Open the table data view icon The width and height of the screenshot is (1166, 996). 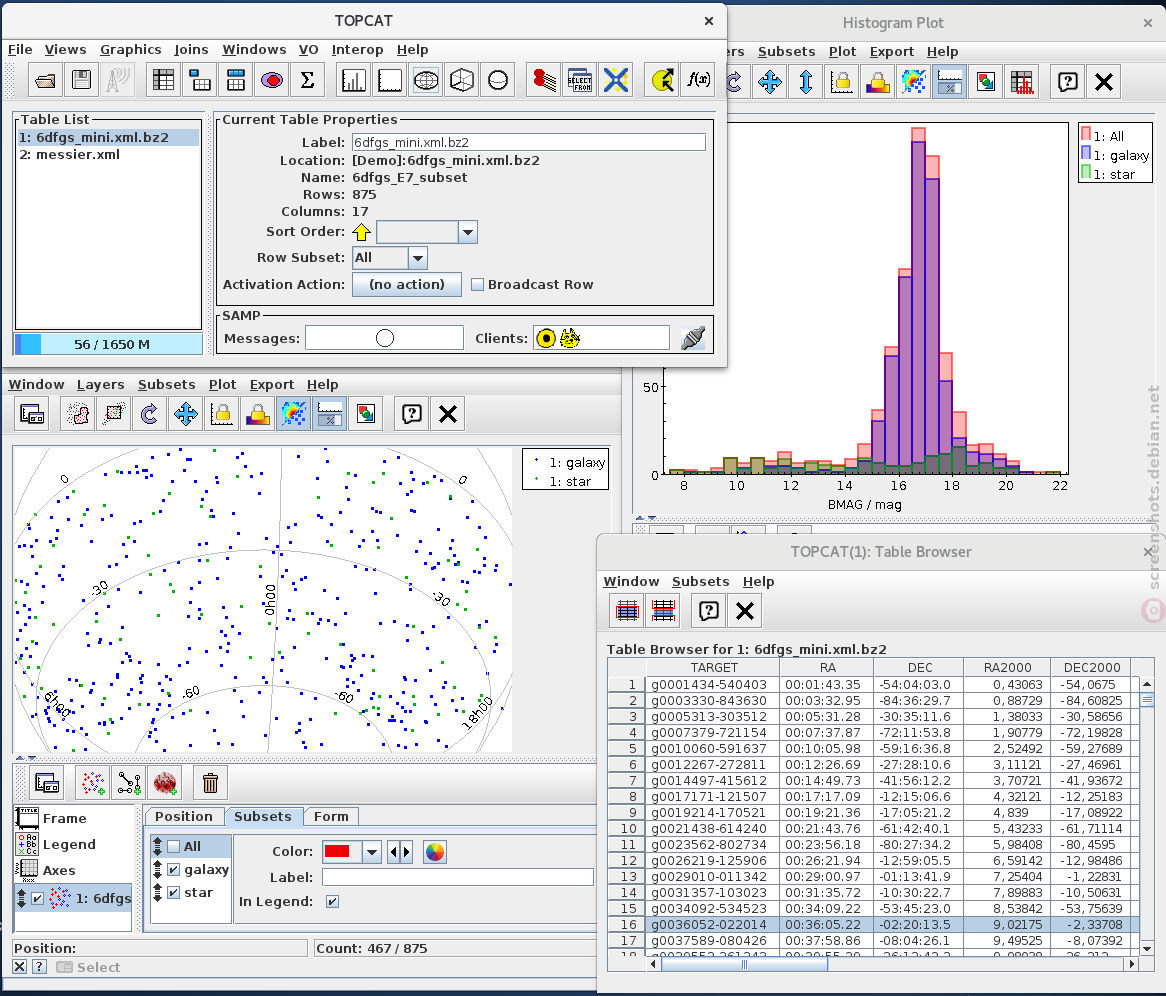163,80
